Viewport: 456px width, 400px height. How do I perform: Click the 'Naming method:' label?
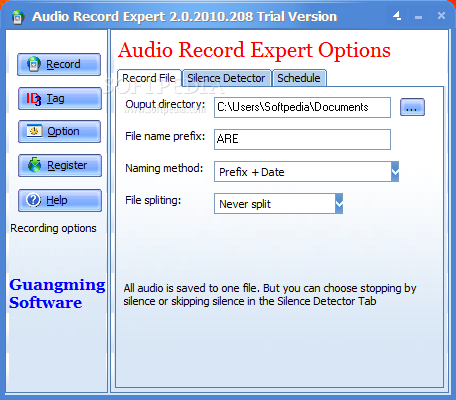tap(164, 168)
